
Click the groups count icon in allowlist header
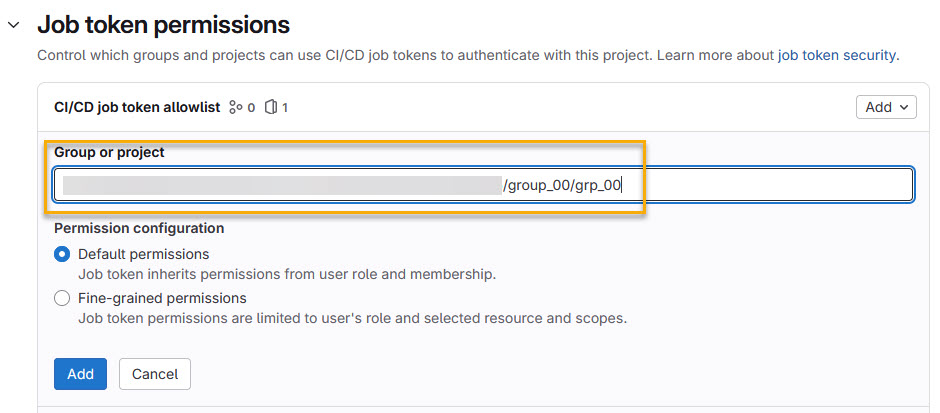point(236,107)
